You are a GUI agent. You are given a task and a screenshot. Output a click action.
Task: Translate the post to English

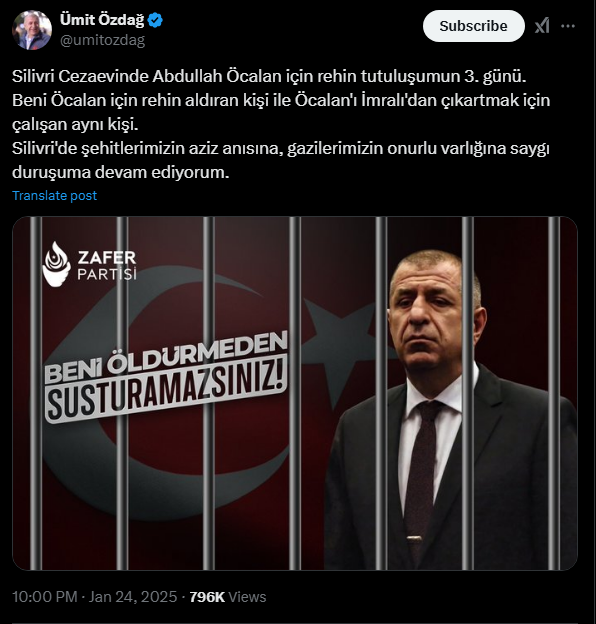coord(55,195)
